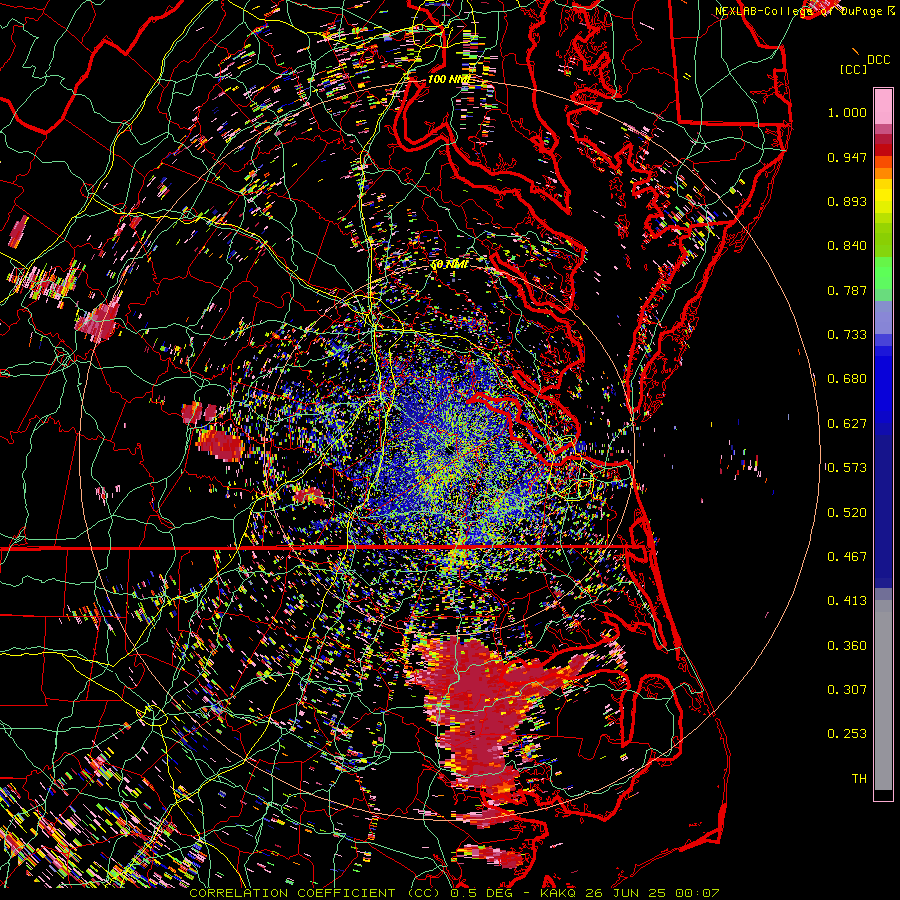
Task: Click the TH threshold label
Action: tap(859, 779)
